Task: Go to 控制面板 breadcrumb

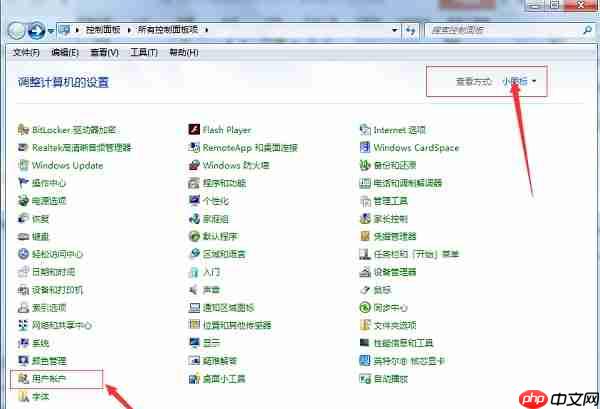Action: (103, 29)
